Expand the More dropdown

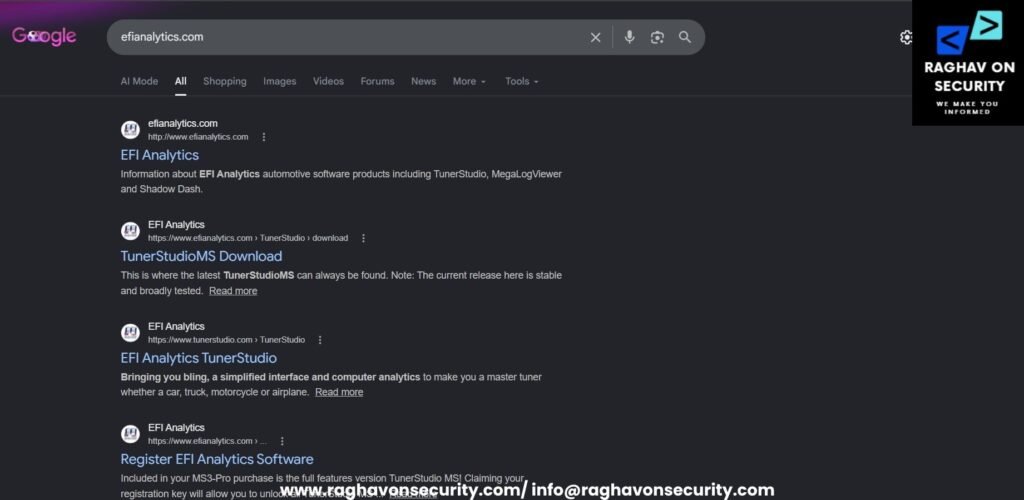point(470,82)
